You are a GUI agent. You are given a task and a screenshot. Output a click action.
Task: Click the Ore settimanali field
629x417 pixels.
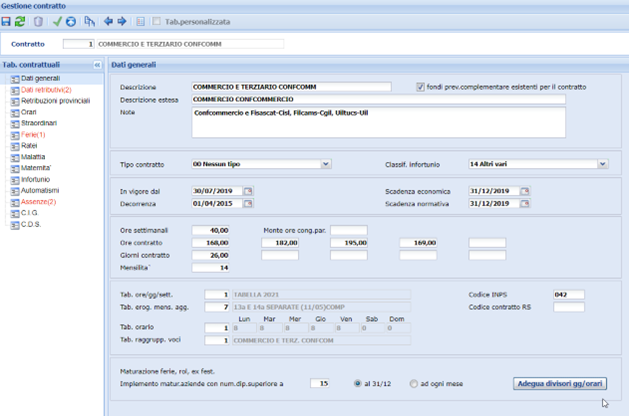211,230
